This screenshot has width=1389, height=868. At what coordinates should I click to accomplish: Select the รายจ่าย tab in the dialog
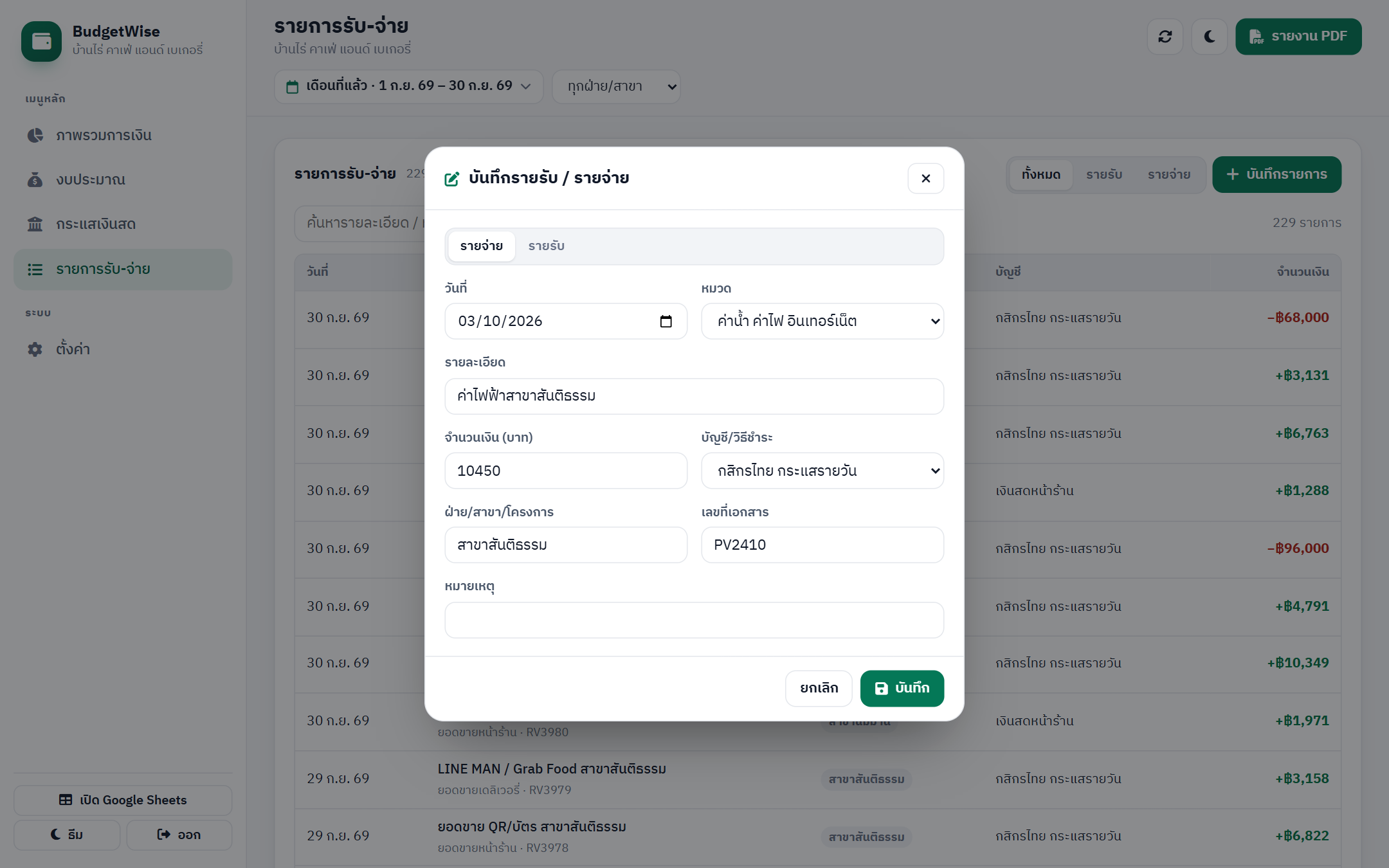[x=481, y=246]
